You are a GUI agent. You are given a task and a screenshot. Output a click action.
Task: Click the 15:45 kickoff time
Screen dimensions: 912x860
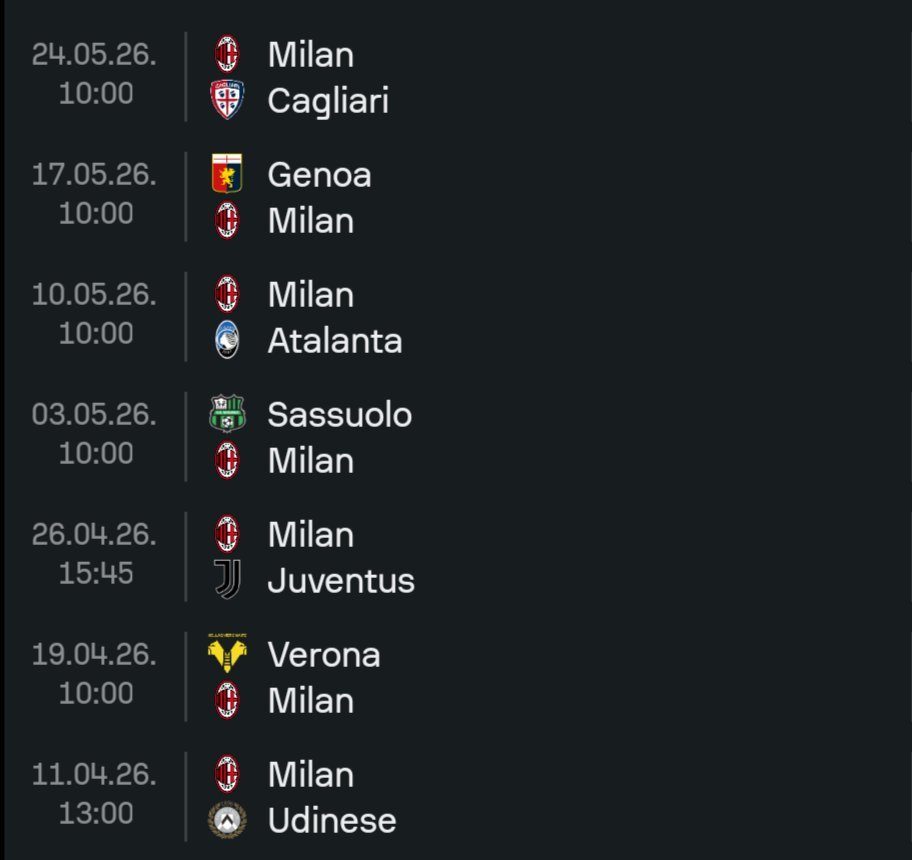[x=96, y=573]
